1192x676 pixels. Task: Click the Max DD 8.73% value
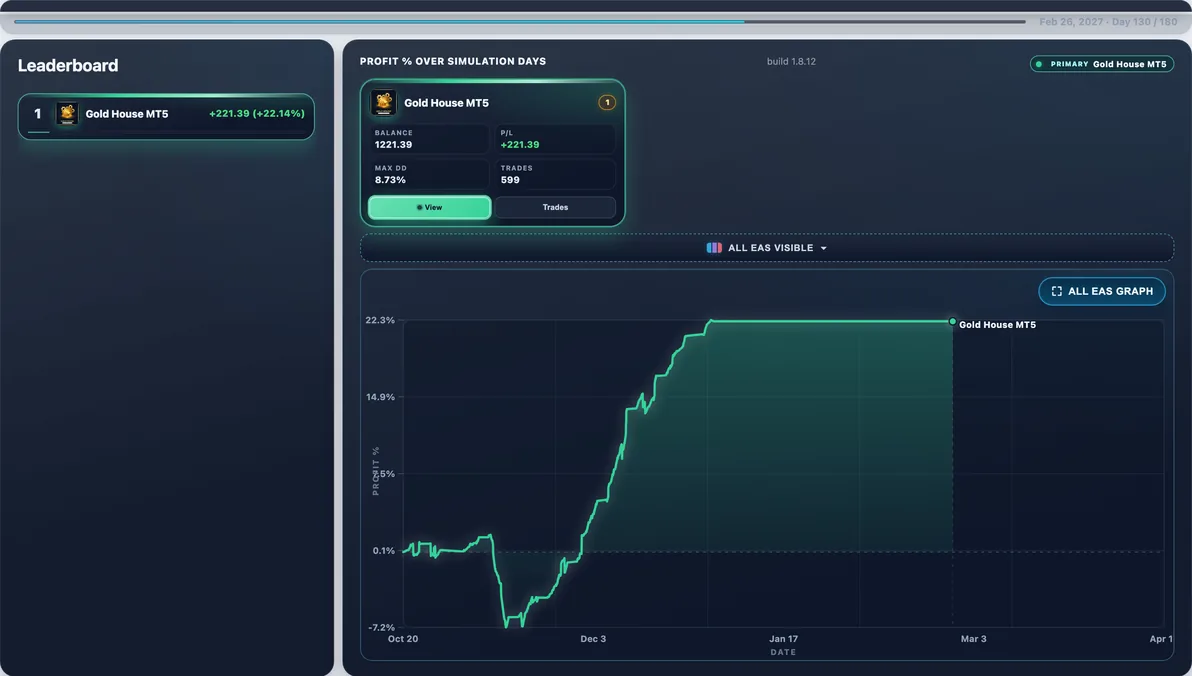390,180
